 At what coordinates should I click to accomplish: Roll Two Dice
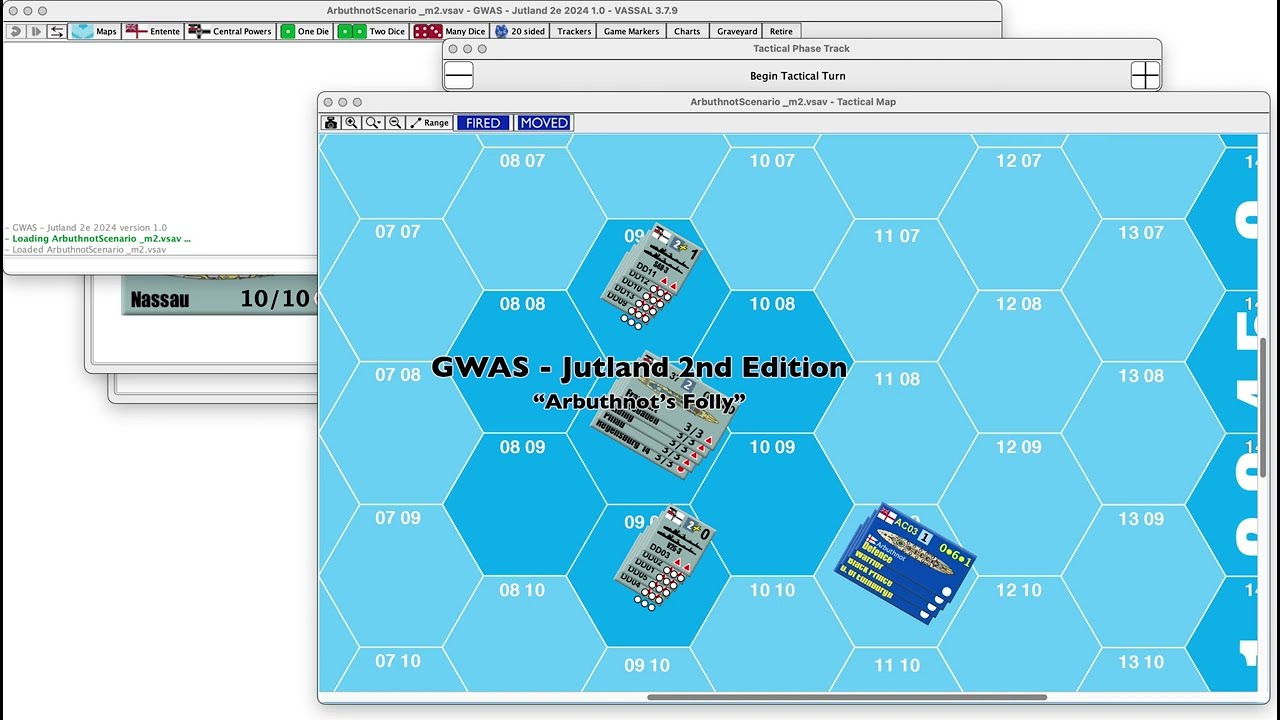point(372,31)
